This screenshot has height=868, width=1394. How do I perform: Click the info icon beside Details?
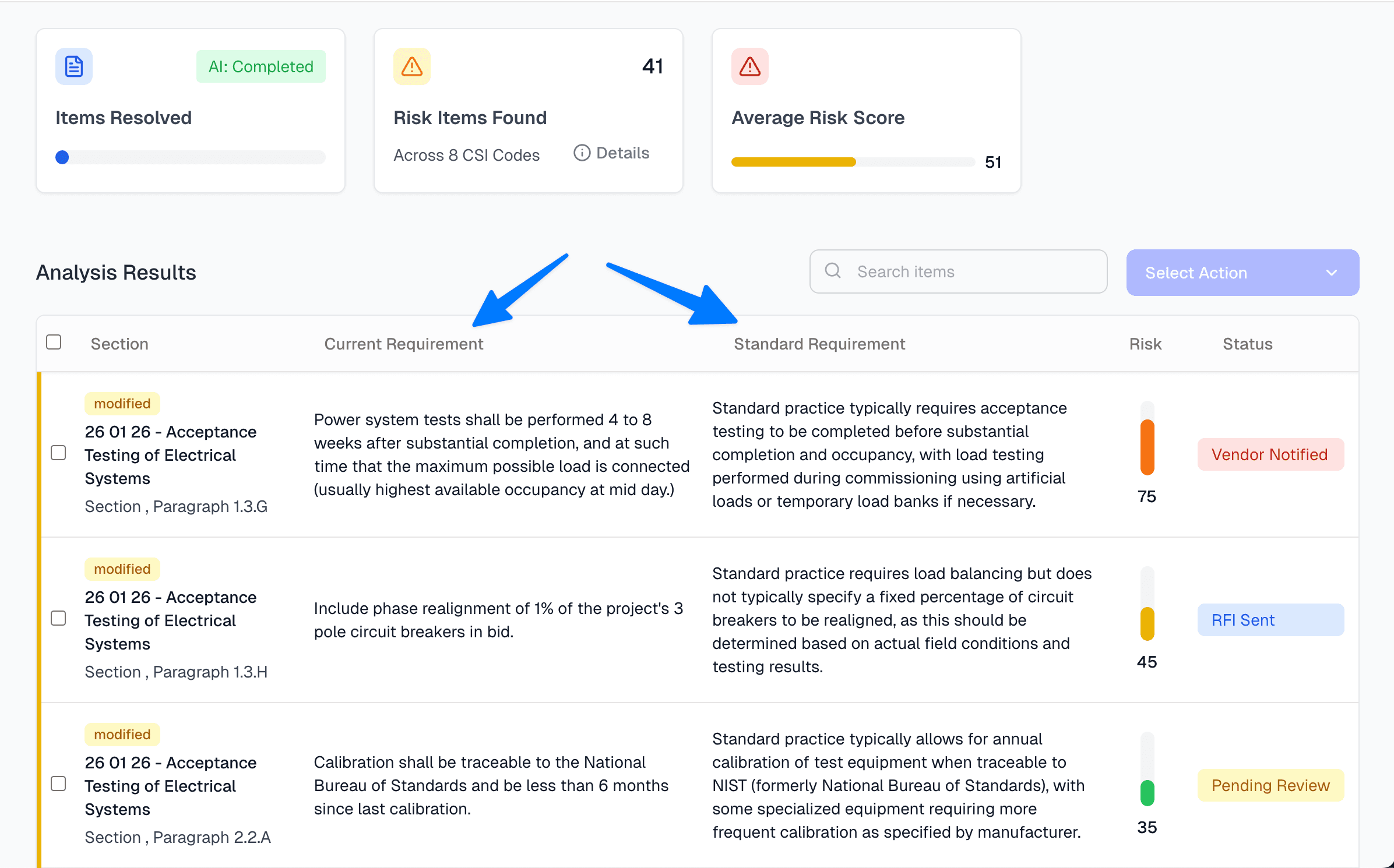(582, 153)
